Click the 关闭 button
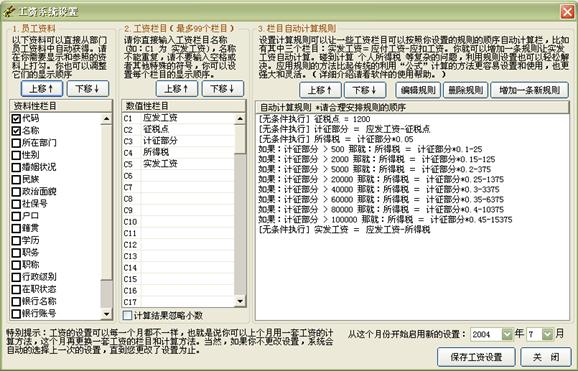The width and height of the screenshot is (578, 371). tap(546, 357)
